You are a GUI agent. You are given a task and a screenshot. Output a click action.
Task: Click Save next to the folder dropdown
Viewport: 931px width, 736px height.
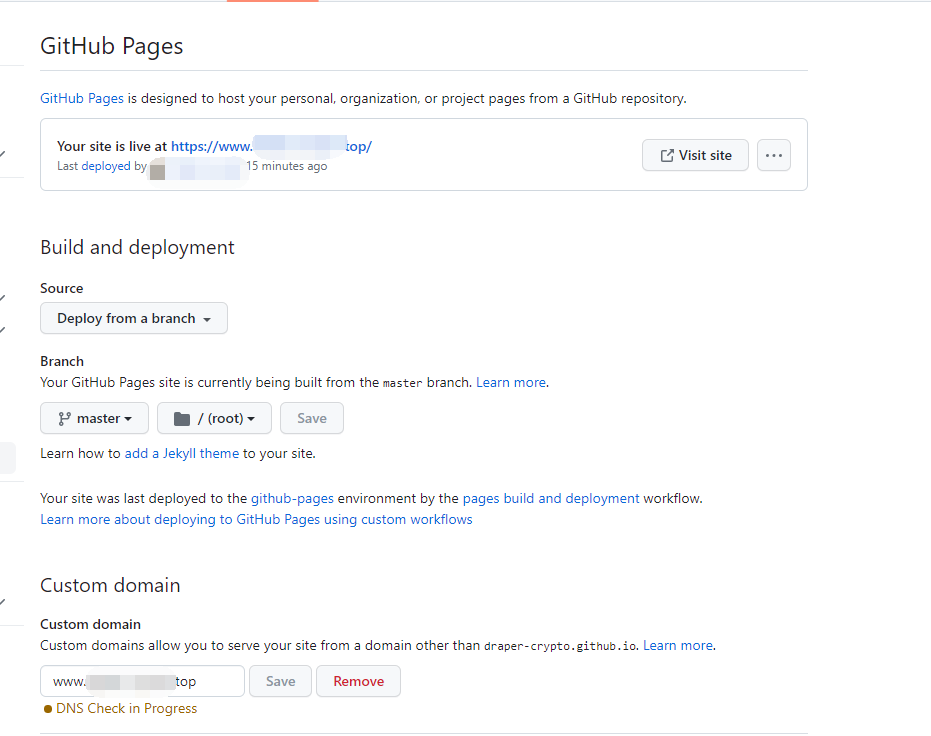point(312,418)
